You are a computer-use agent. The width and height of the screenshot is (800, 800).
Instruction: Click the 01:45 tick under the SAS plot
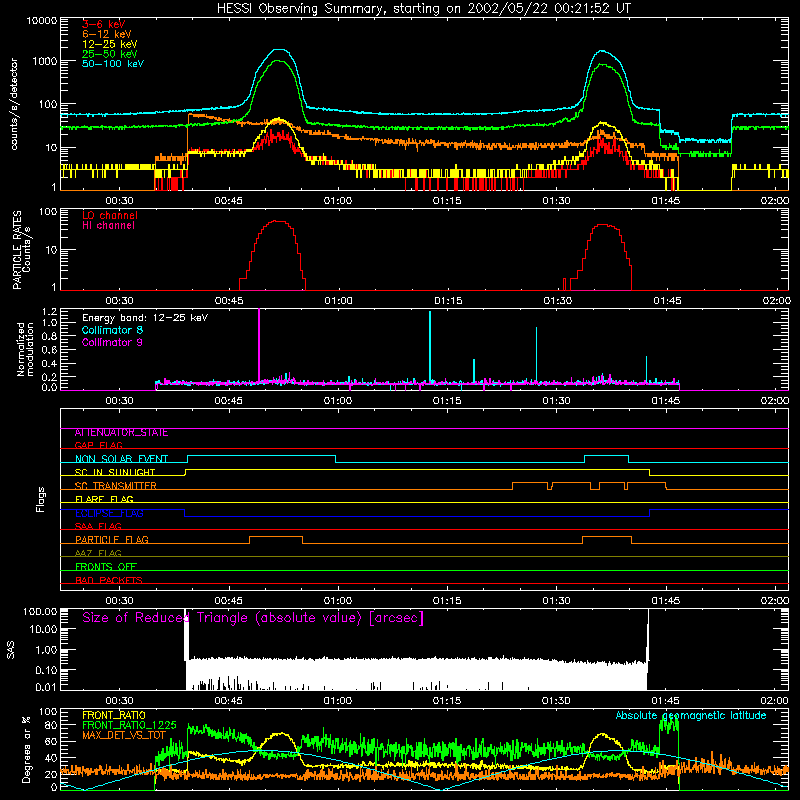coord(665,701)
